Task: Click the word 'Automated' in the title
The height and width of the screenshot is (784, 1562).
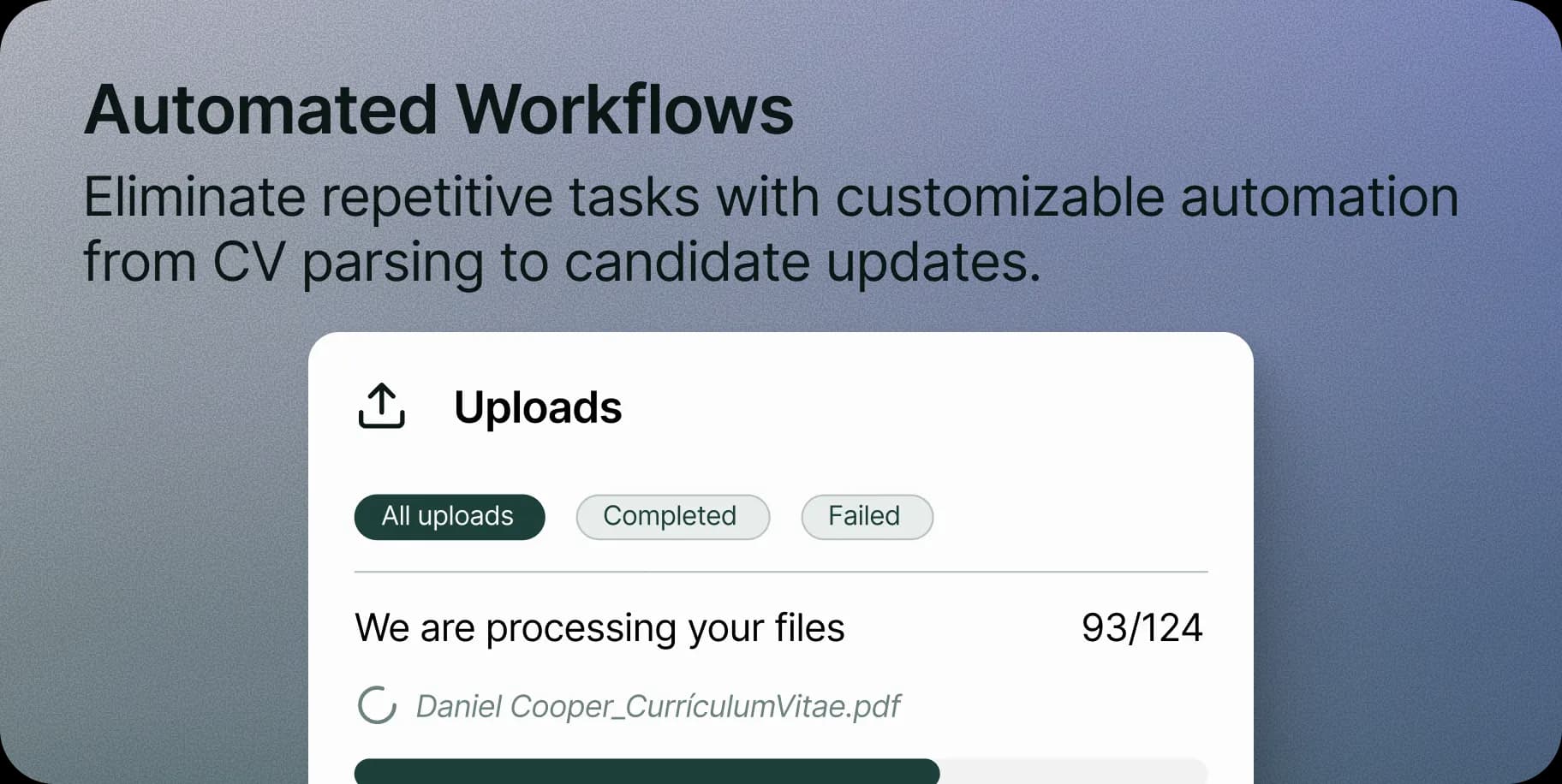Action: tap(261, 110)
